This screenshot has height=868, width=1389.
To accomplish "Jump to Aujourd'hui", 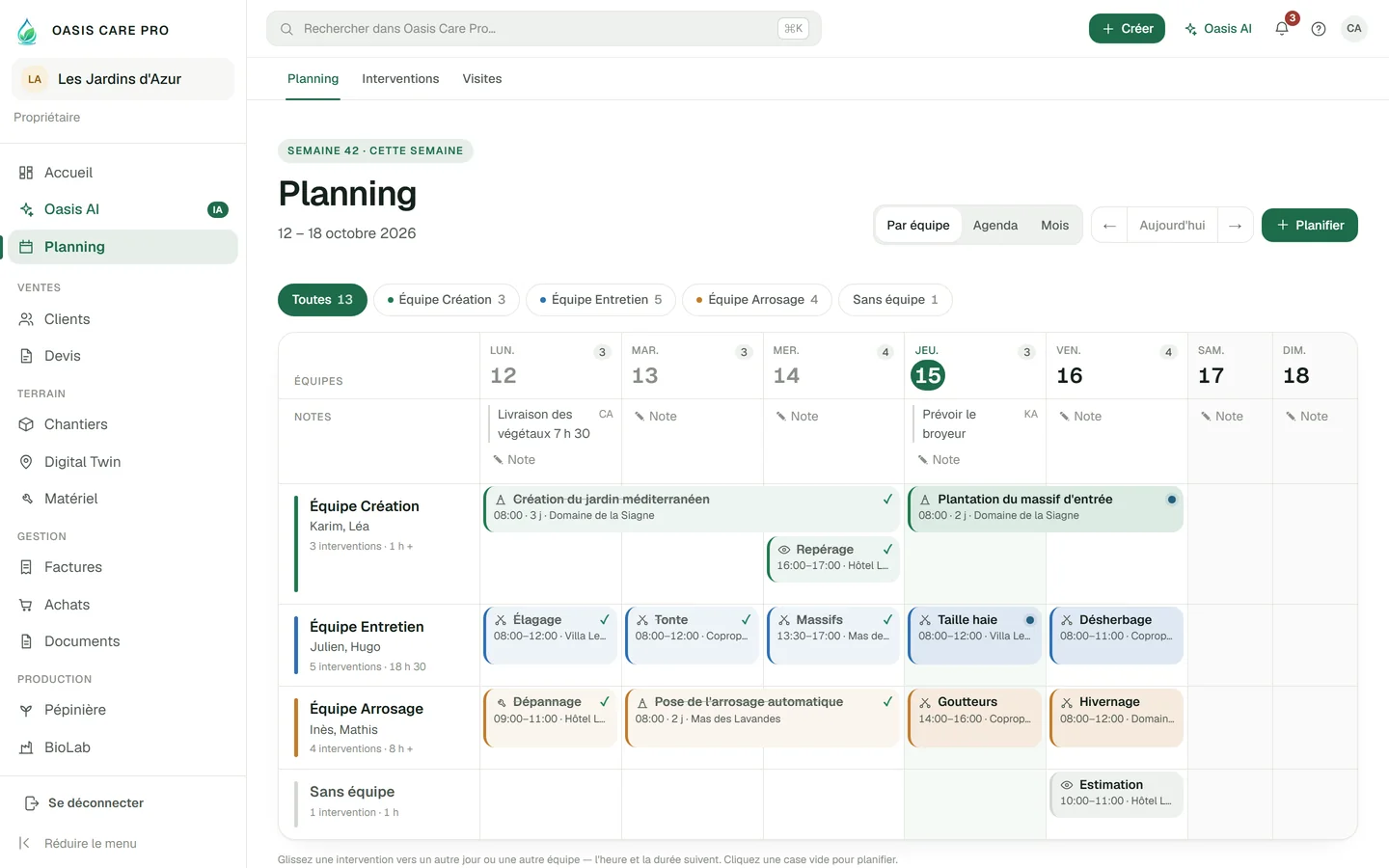I will [1172, 226].
